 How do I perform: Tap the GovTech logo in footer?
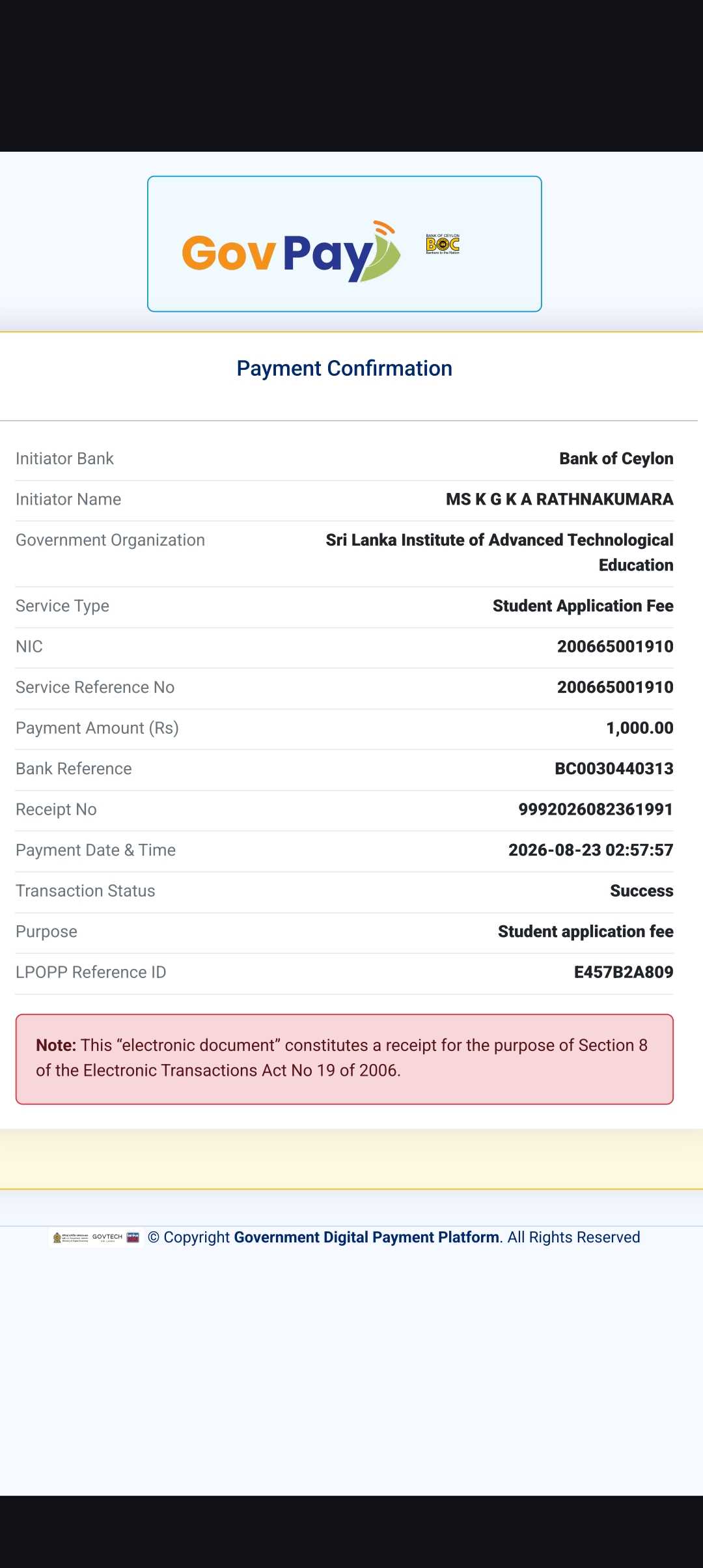tap(107, 1237)
